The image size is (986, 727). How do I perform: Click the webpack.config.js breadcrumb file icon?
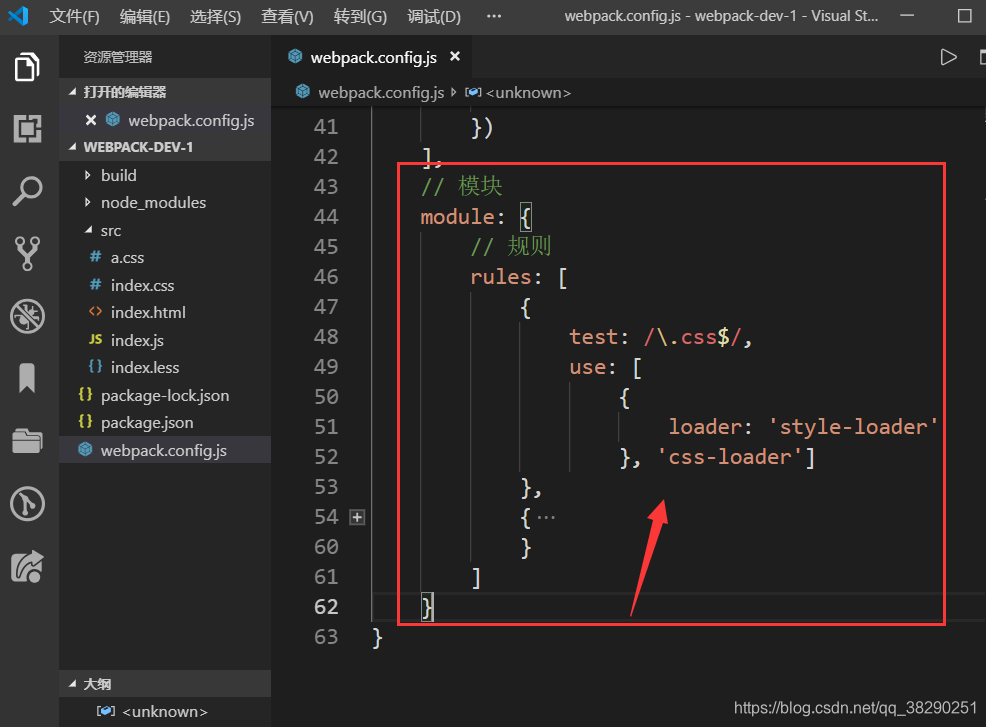coord(302,92)
